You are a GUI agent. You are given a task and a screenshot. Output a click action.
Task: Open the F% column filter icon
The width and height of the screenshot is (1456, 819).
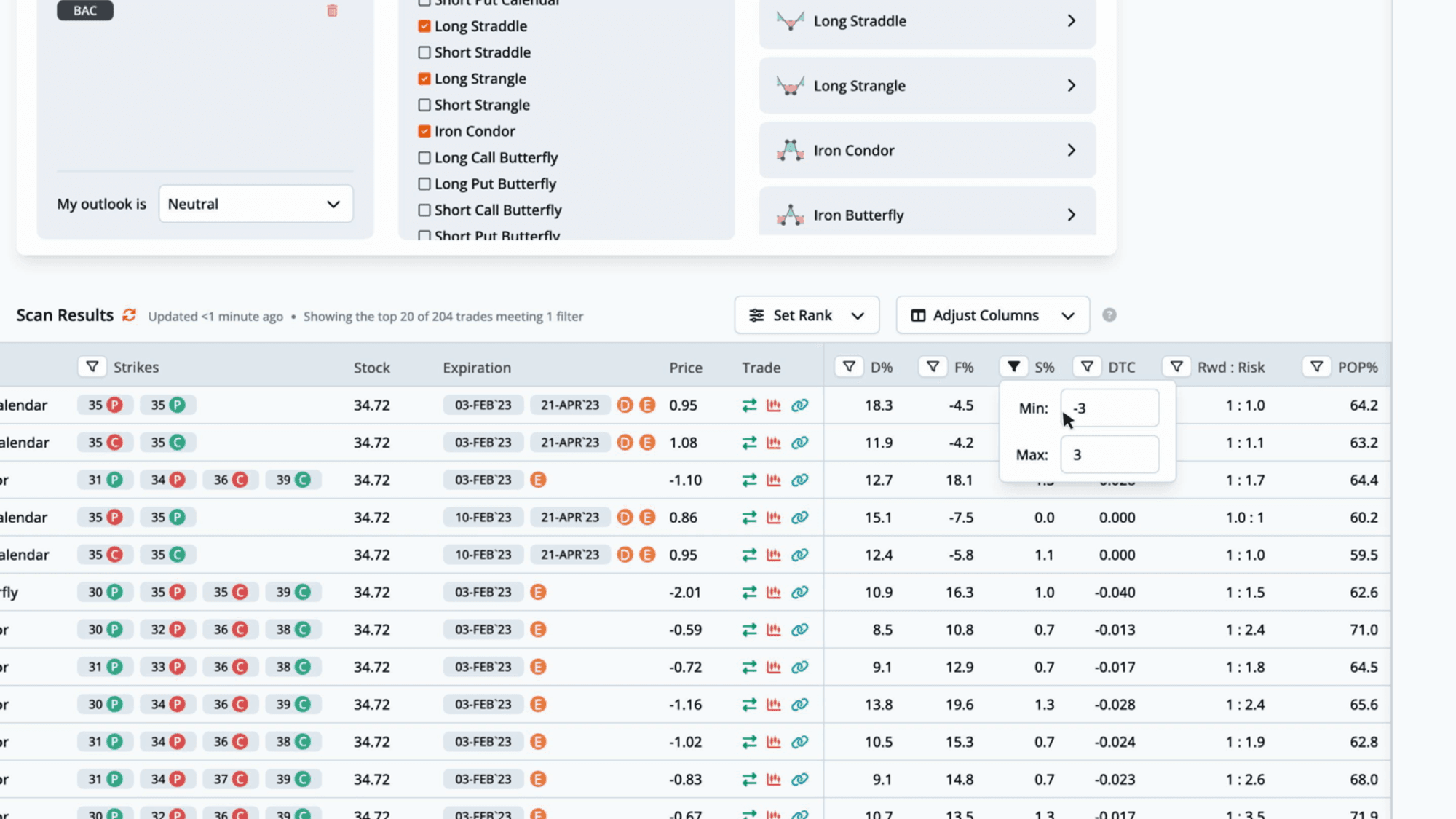[x=933, y=367]
